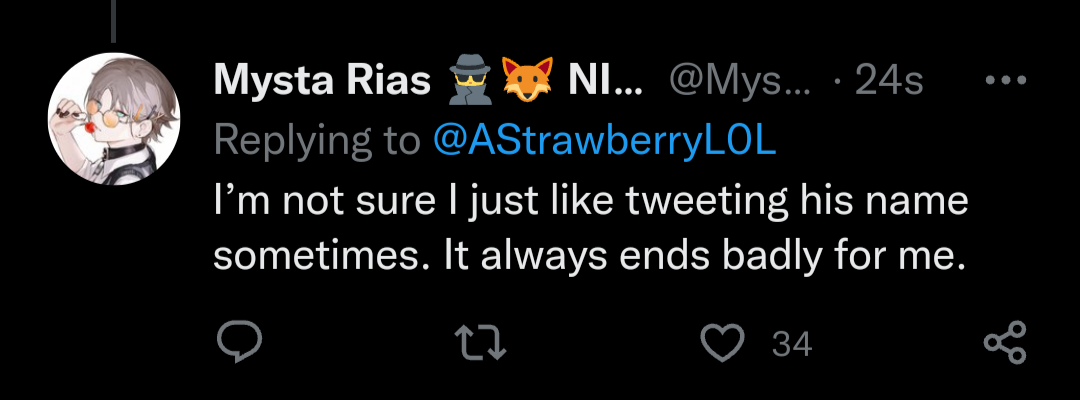Screen dimensions: 1080x400
Task: Like the tweet with the heart icon
Action: tap(722, 343)
